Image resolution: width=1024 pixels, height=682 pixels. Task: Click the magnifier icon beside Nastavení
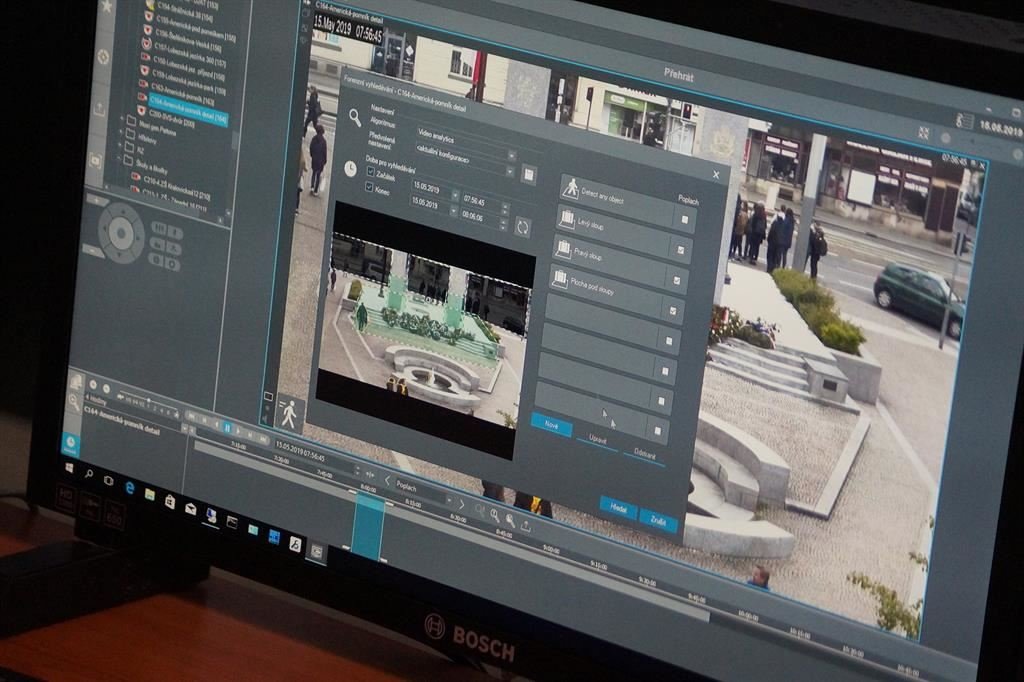[355, 118]
